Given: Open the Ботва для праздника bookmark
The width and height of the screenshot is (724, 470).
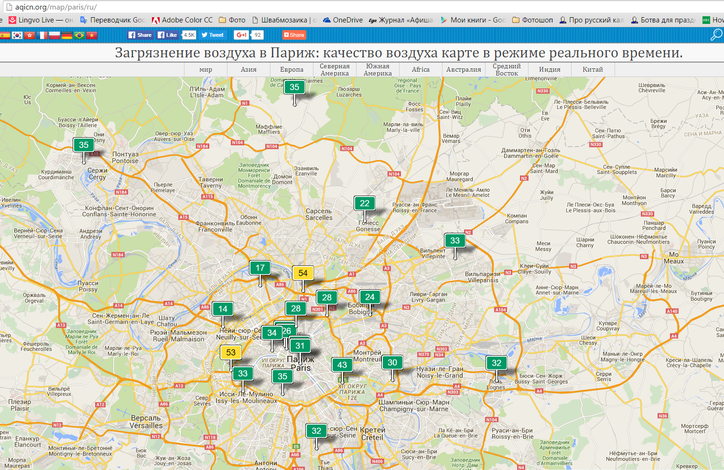Looking at the screenshot, I should tap(663, 20).
